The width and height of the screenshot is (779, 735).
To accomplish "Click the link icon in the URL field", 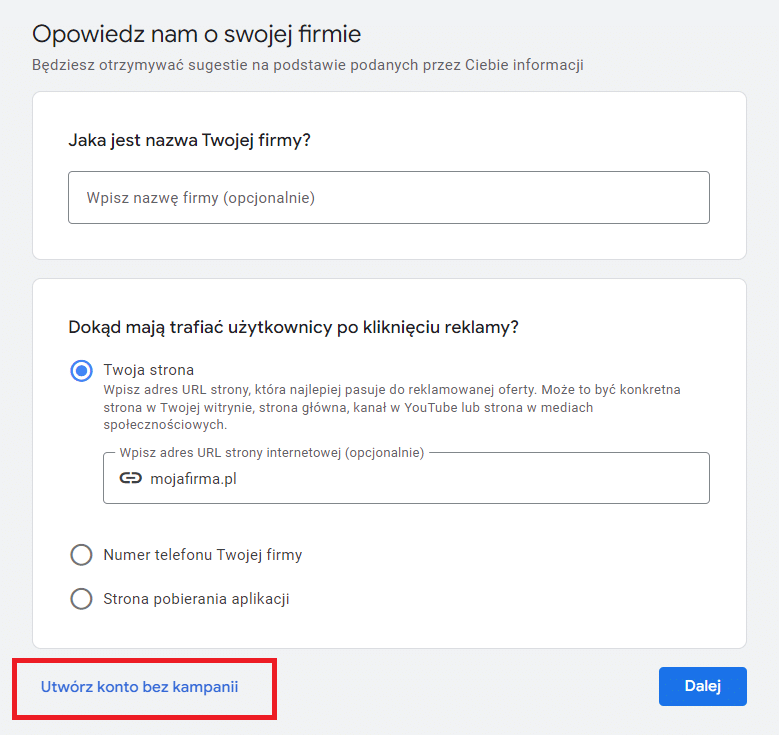I will (130, 478).
